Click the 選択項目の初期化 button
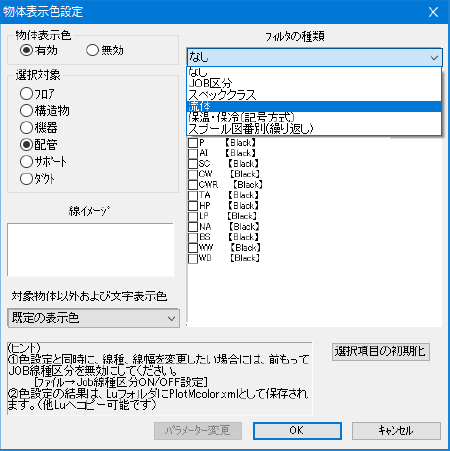 pyautogui.click(x=380, y=352)
